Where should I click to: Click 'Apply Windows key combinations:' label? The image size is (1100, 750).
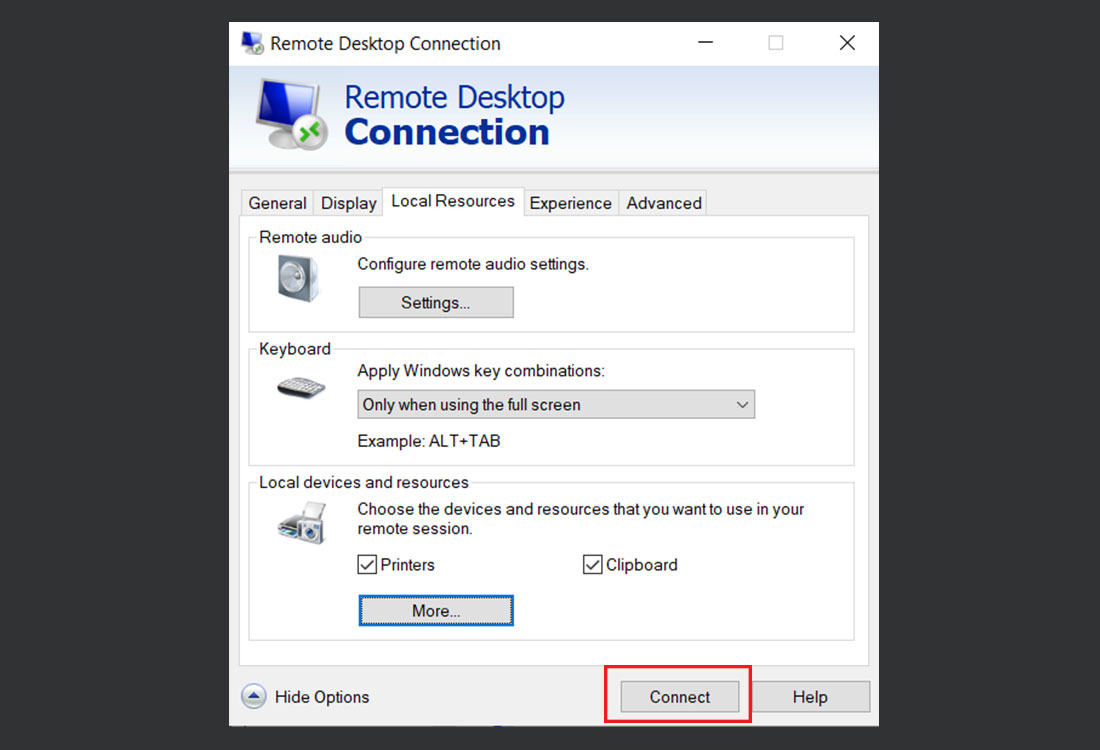(x=481, y=371)
